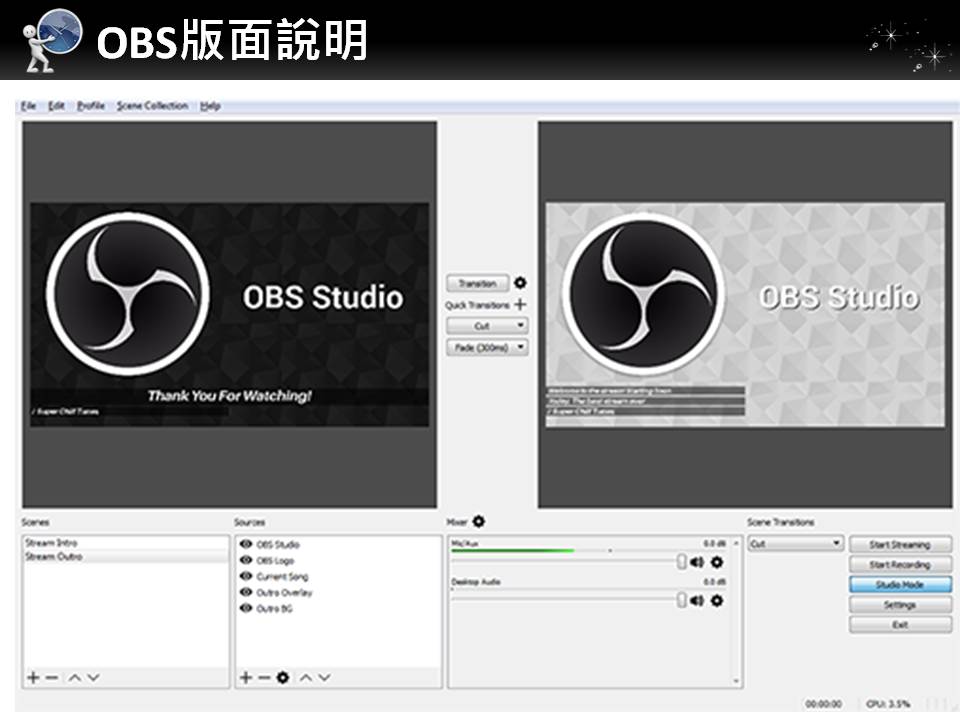This screenshot has height=720, width=960.
Task: Move source down with arrow icon
Action: click(x=324, y=677)
